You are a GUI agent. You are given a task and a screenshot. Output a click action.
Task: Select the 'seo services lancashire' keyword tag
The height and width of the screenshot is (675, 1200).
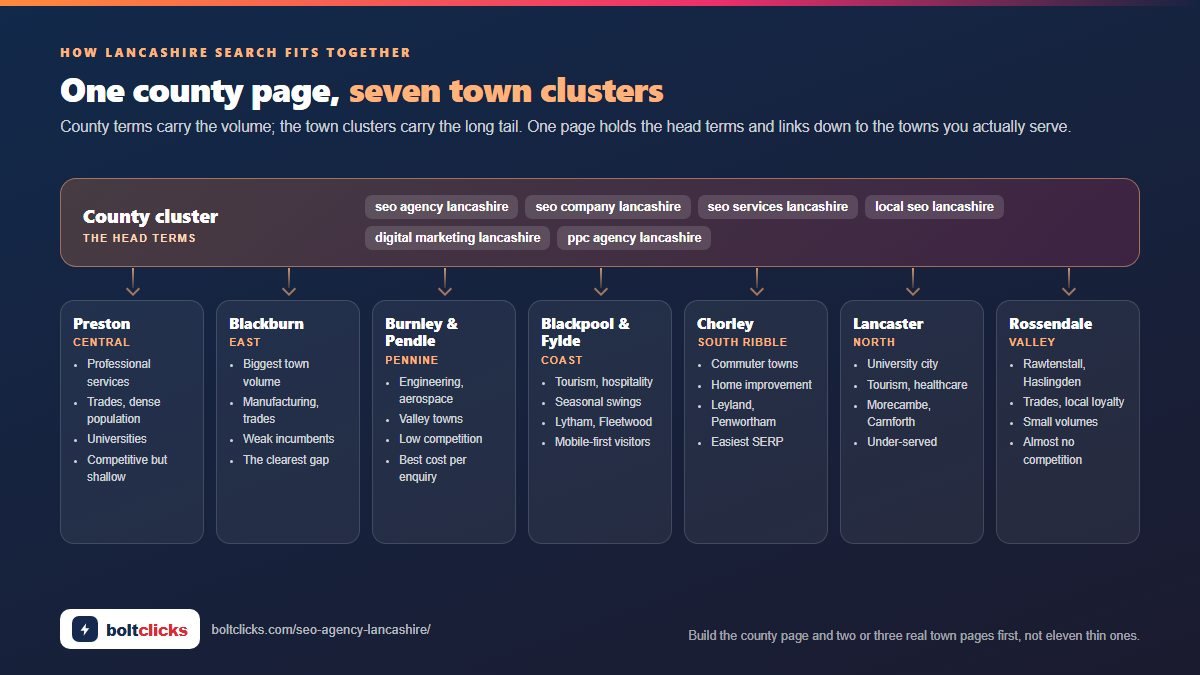[x=777, y=207]
